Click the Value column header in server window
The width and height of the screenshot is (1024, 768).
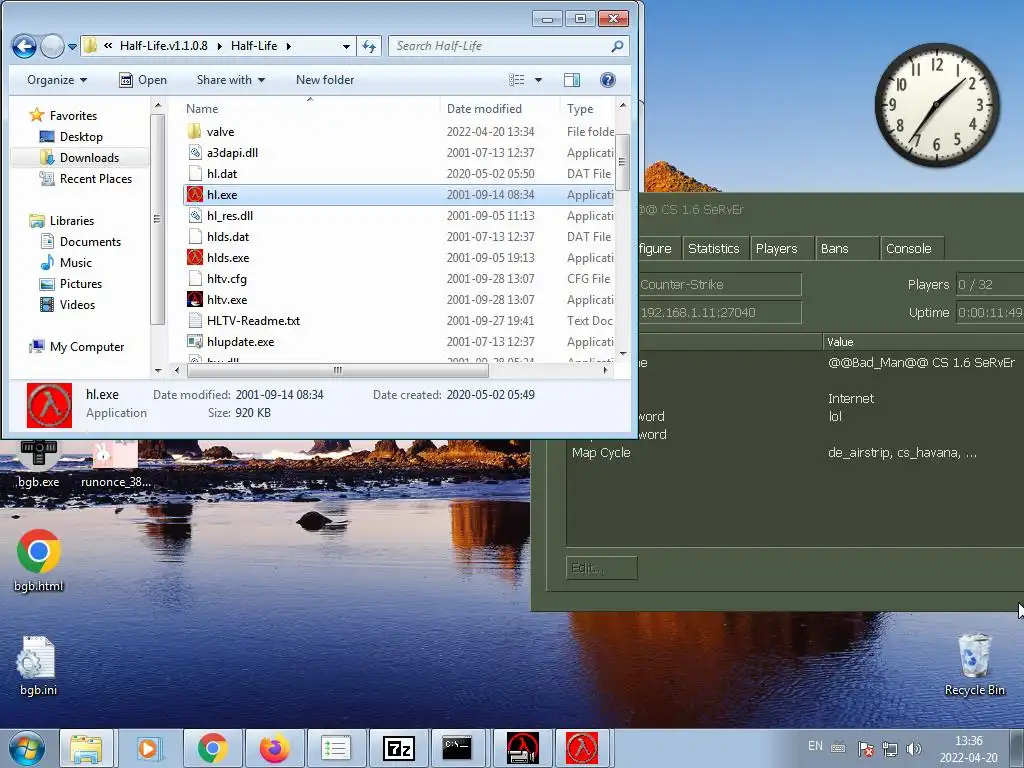click(x=923, y=342)
